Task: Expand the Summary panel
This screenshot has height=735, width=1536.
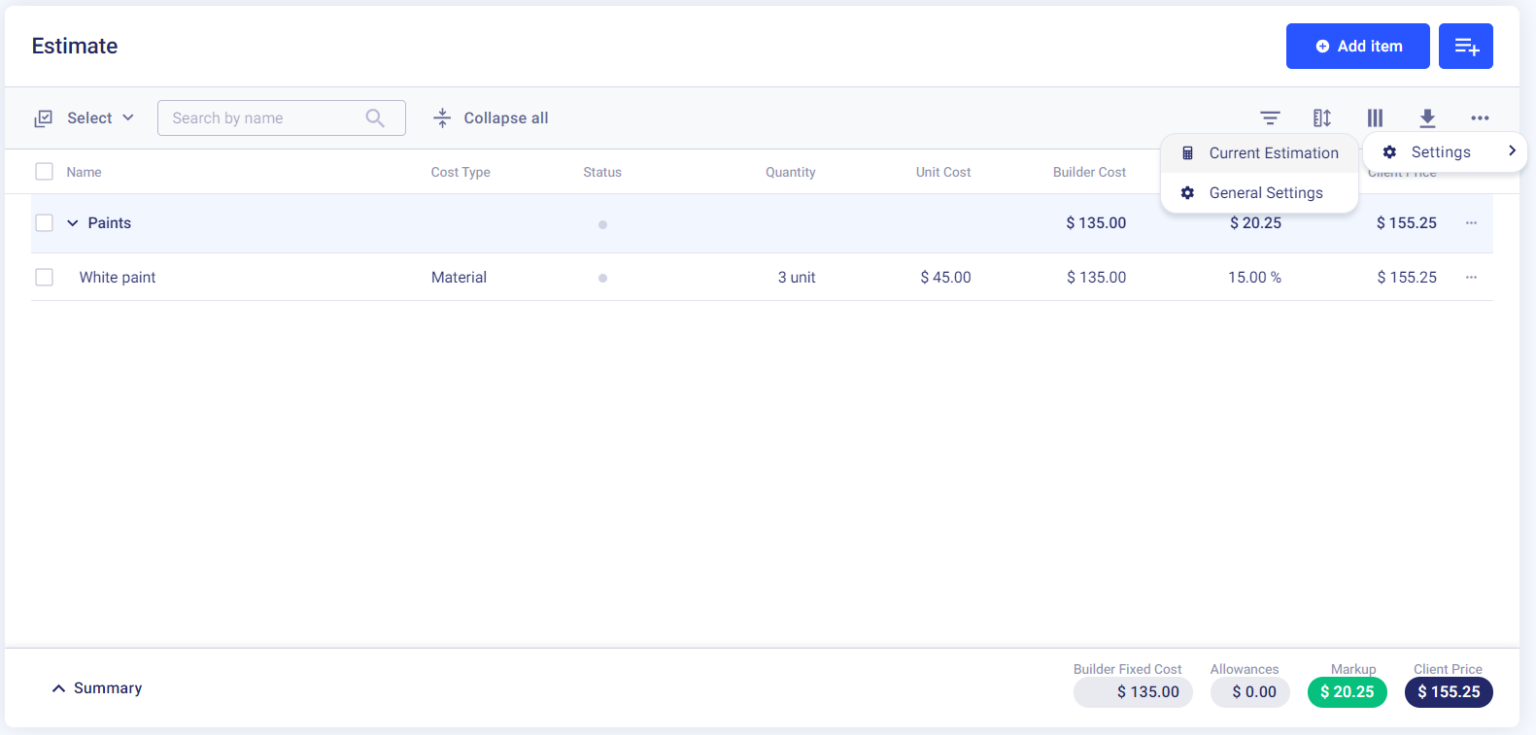Action: coord(97,688)
